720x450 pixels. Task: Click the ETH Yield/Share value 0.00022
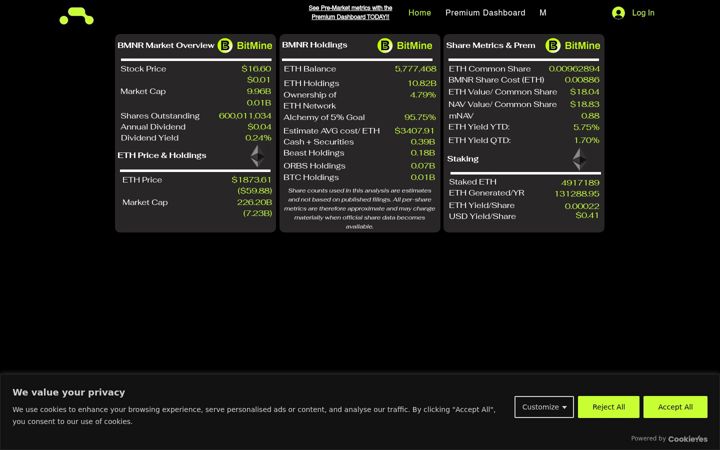coord(582,206)
